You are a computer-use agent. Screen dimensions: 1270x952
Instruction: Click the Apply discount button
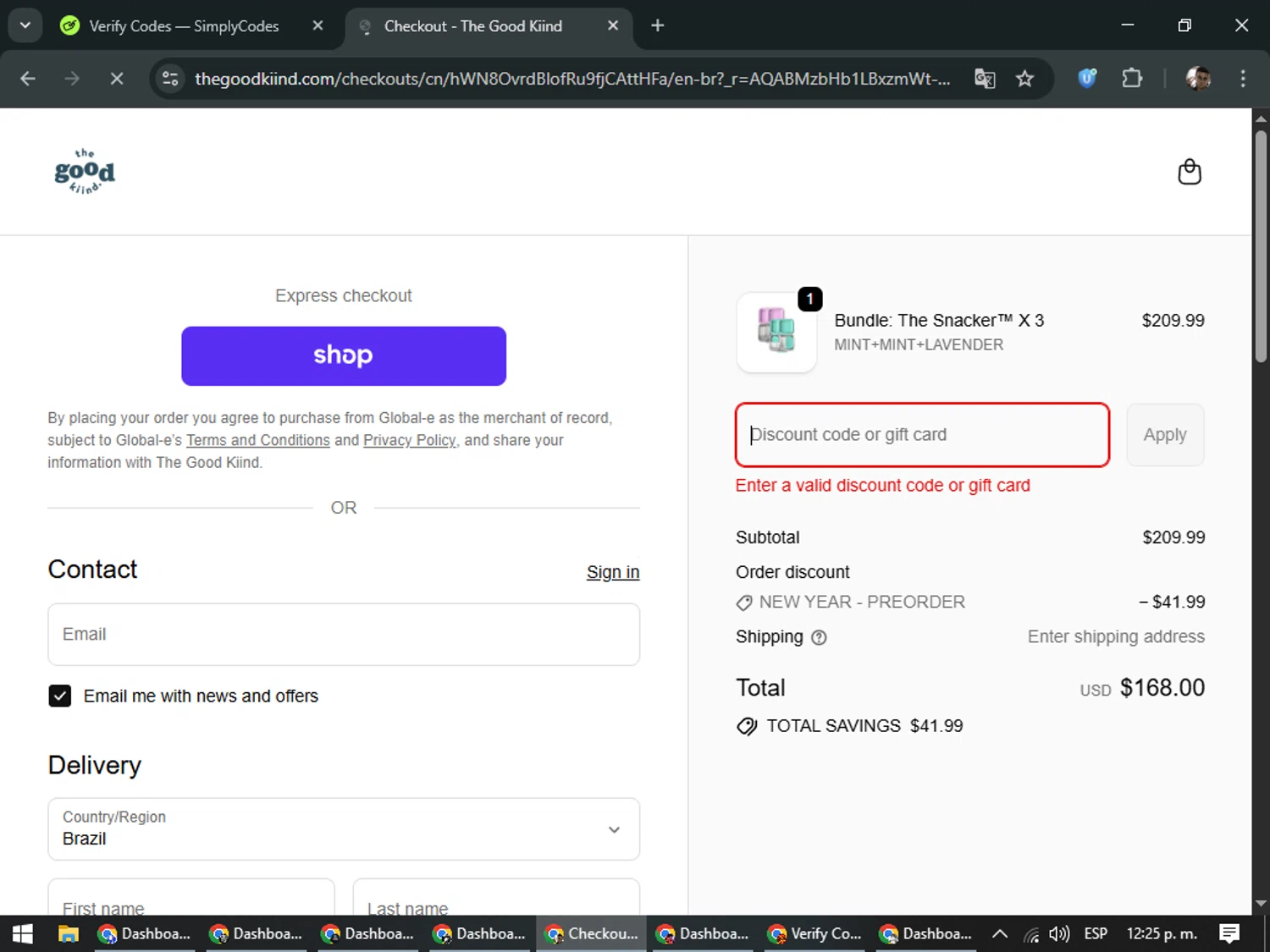tap(1165, 435)
